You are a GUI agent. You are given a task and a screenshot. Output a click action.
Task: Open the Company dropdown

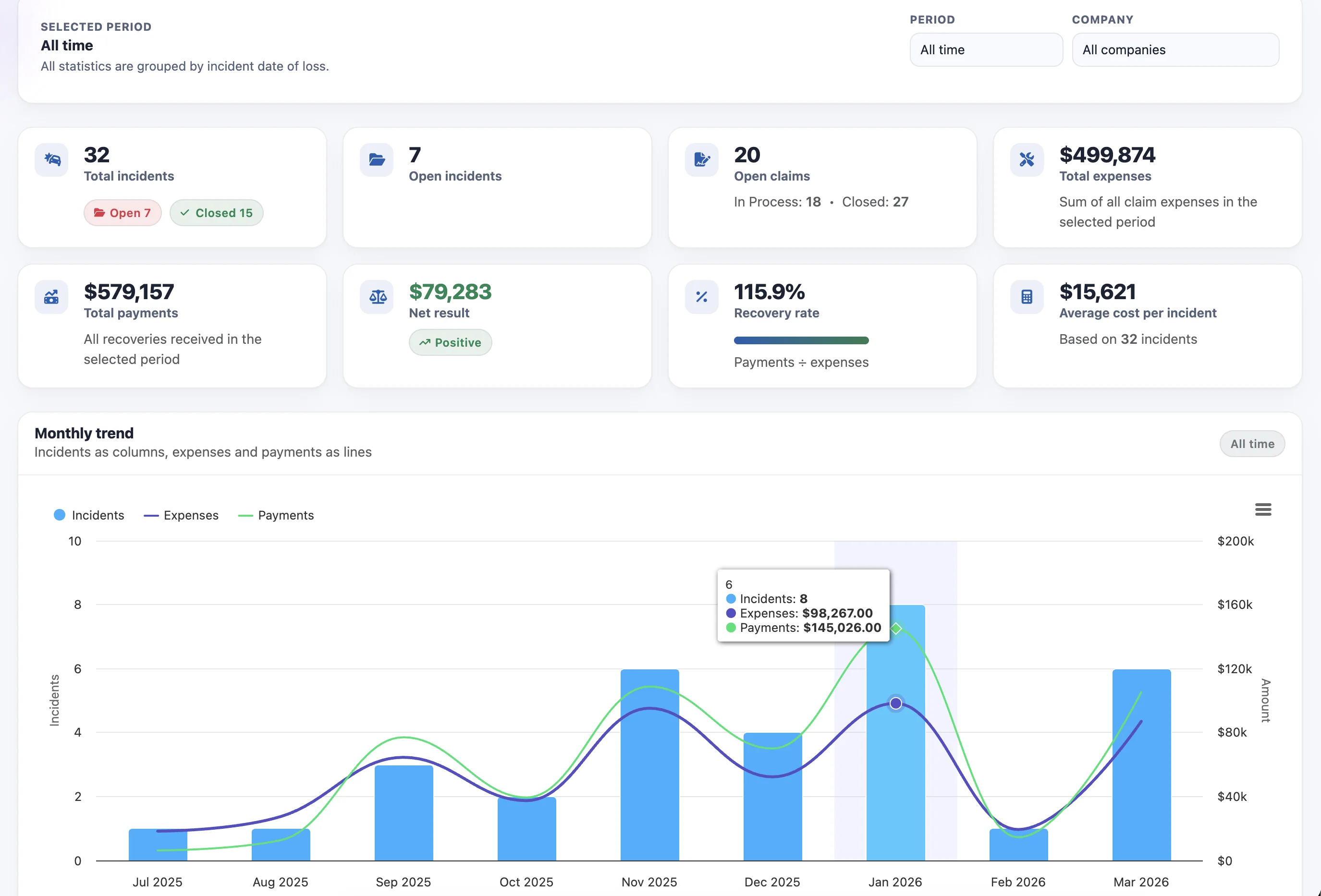tap(1175, 49)
